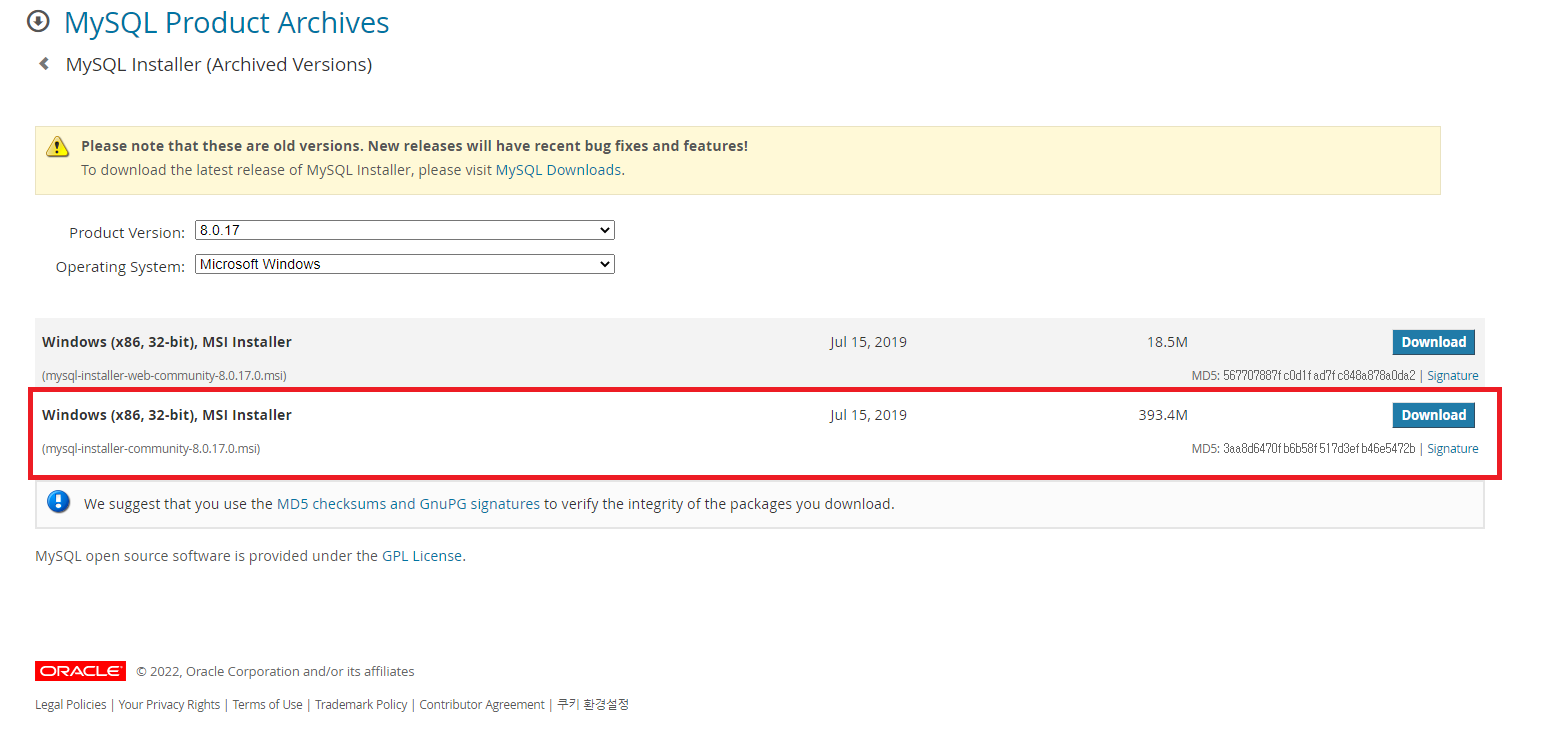This screenshot has width=1546, height=756.
Task: Open Signature link for mysql-installer-community-8.0.17.0.msi
Action: (x=1452, y=449)
